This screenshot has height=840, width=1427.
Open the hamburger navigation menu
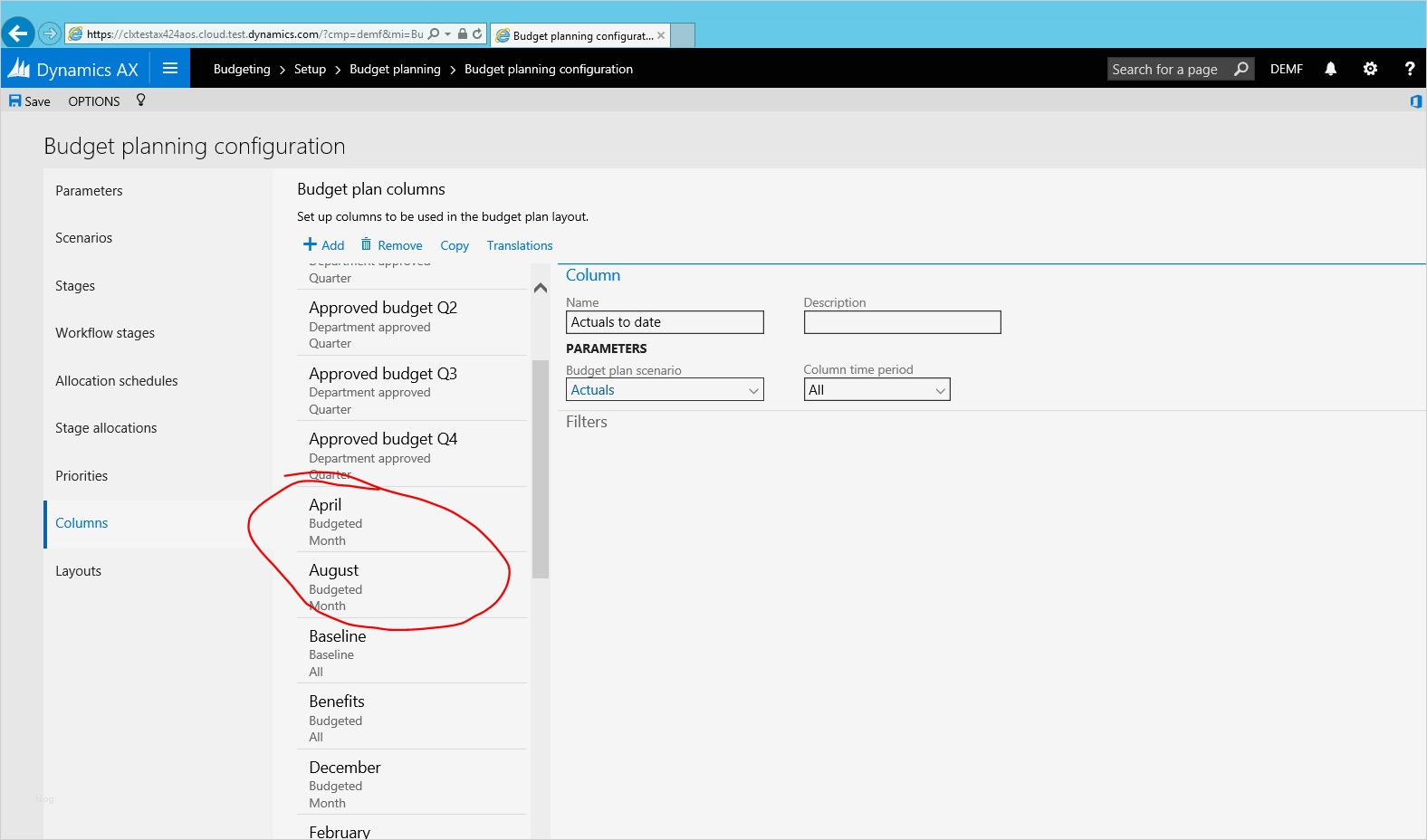[170, 69]
